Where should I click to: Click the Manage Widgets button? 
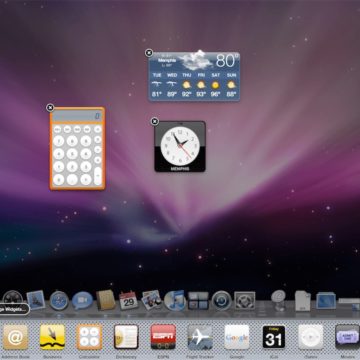(14, 309)
